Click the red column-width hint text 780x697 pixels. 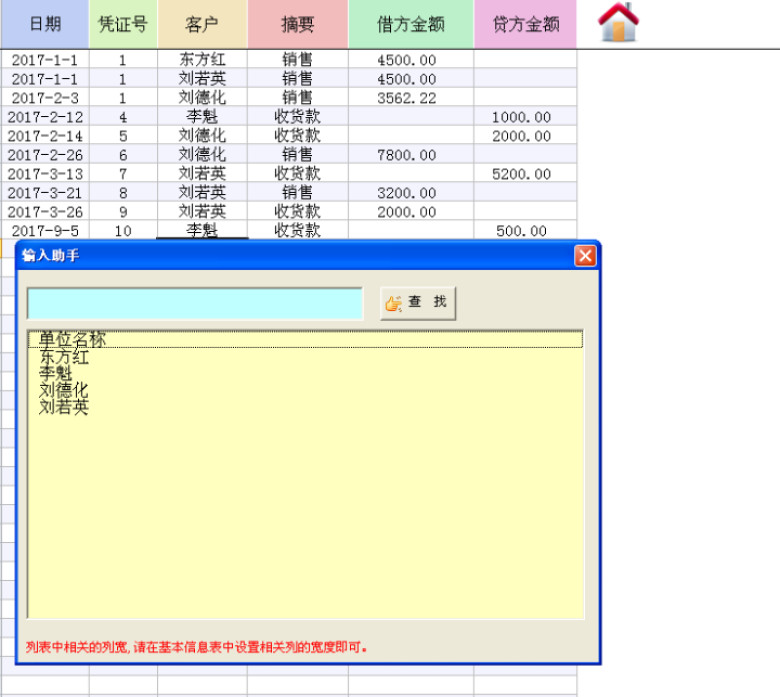[x=196, y=647]
